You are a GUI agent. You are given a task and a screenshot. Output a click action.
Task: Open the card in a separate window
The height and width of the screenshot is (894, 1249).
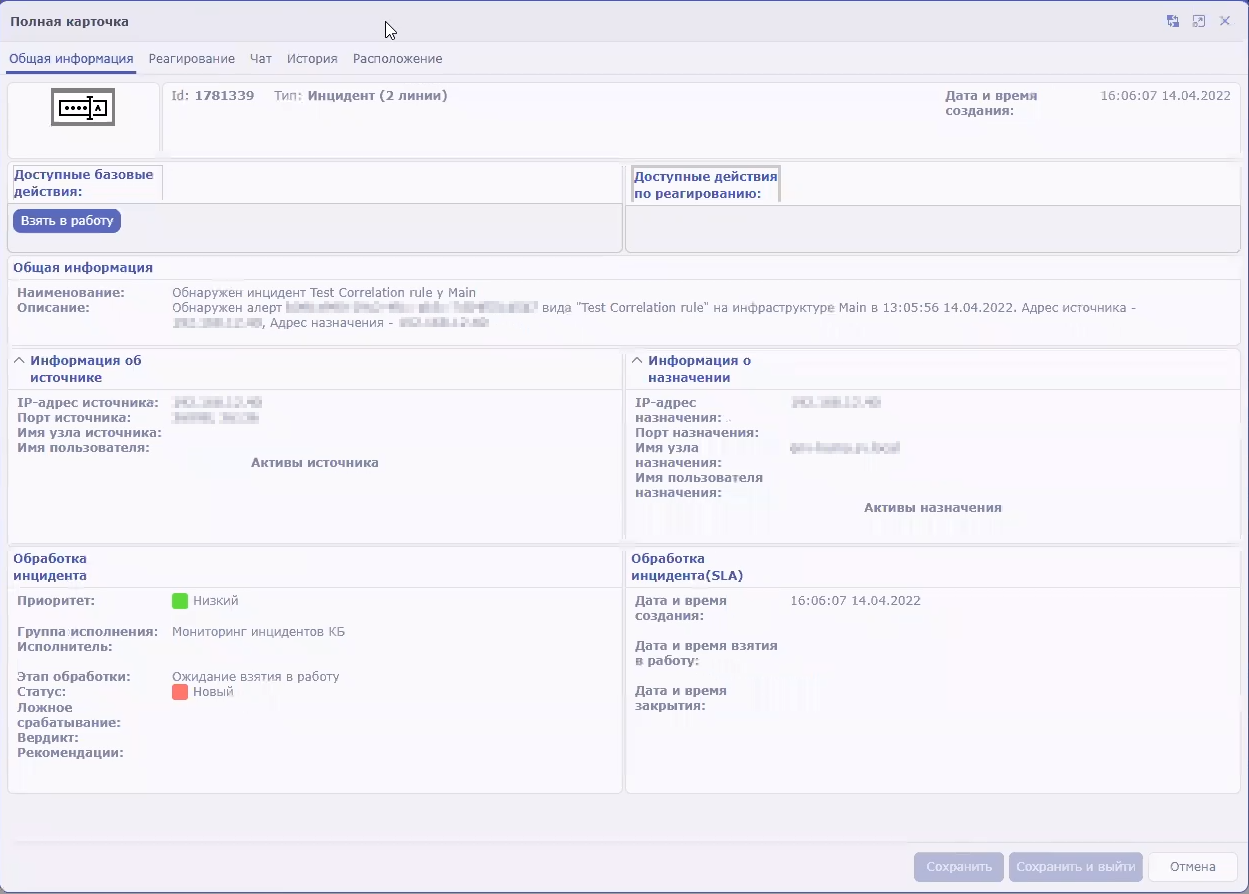pos(1198,20)
